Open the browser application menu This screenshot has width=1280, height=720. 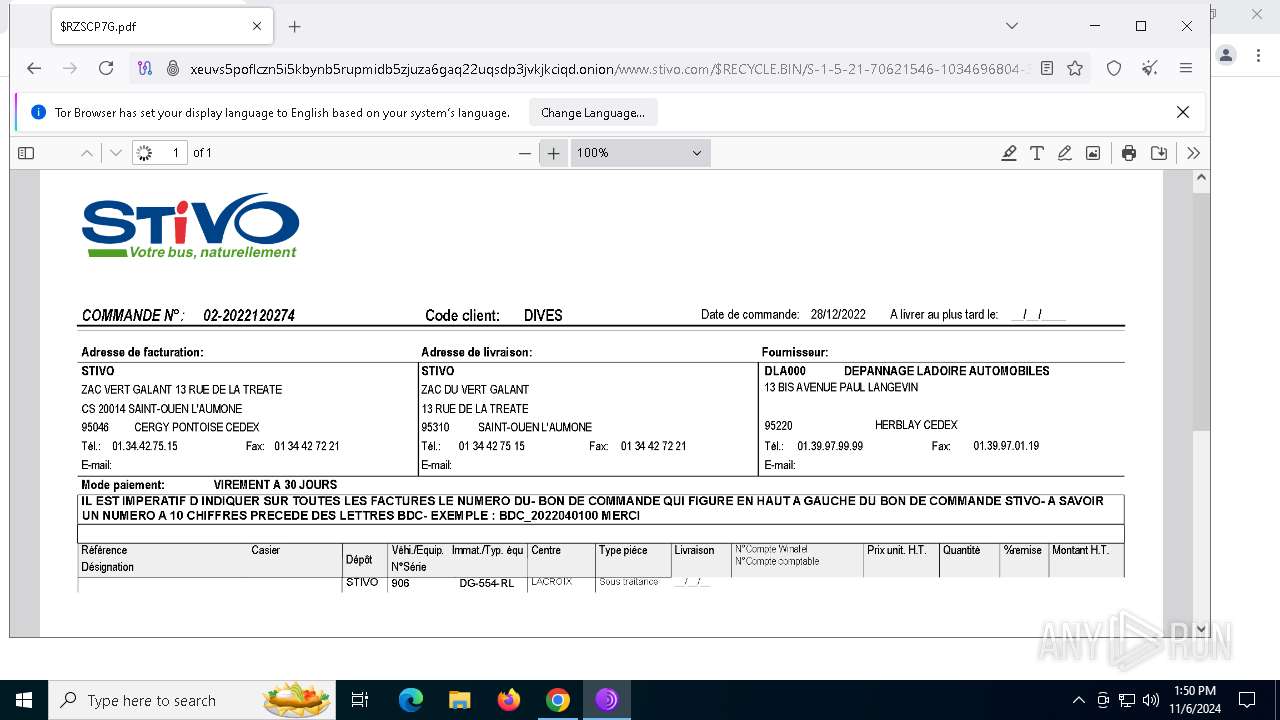pos(1186,68)
